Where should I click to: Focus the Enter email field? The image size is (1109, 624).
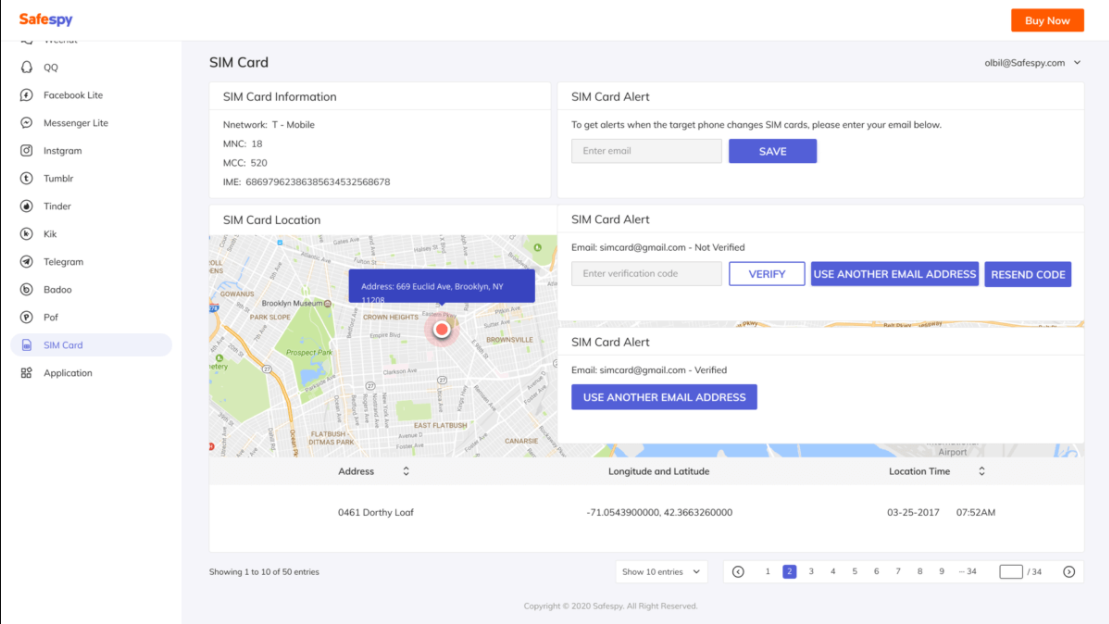[646, 151]
